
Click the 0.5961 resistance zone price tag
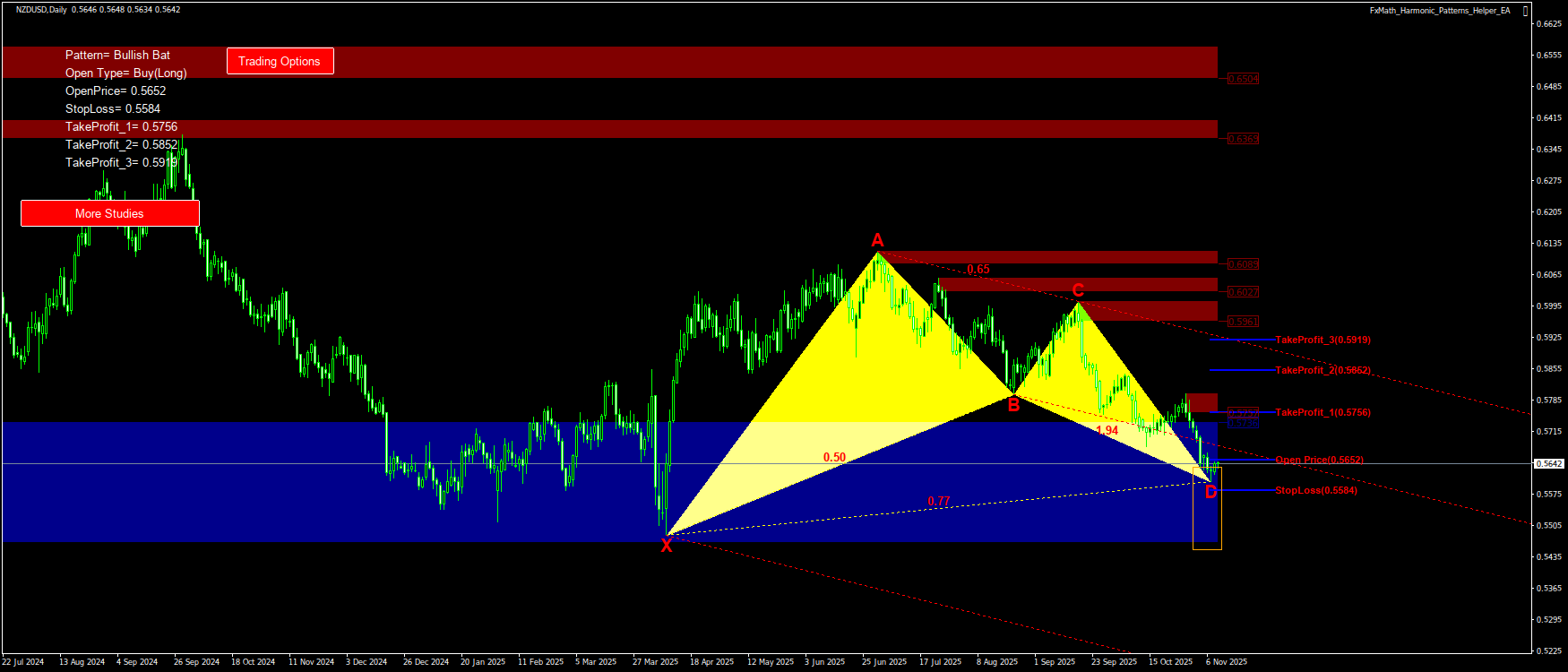[1243, 322]
